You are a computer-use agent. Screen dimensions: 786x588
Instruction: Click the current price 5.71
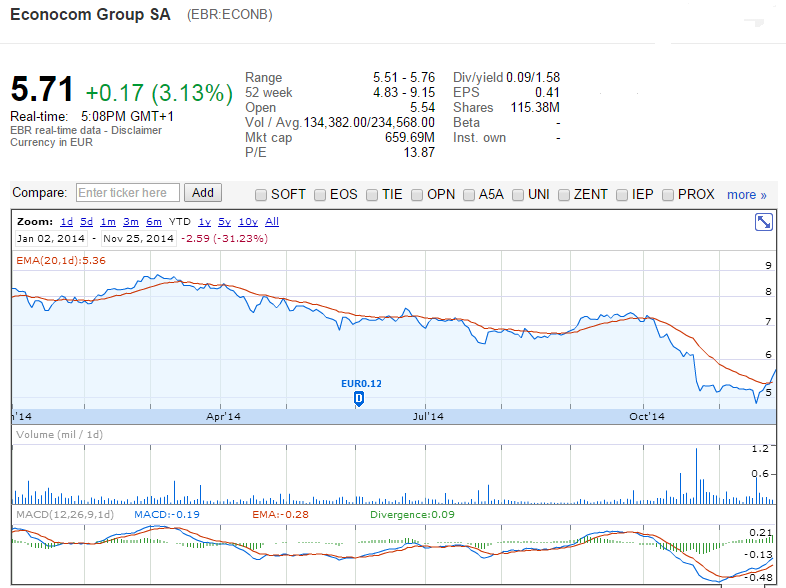tap(42, 89)
